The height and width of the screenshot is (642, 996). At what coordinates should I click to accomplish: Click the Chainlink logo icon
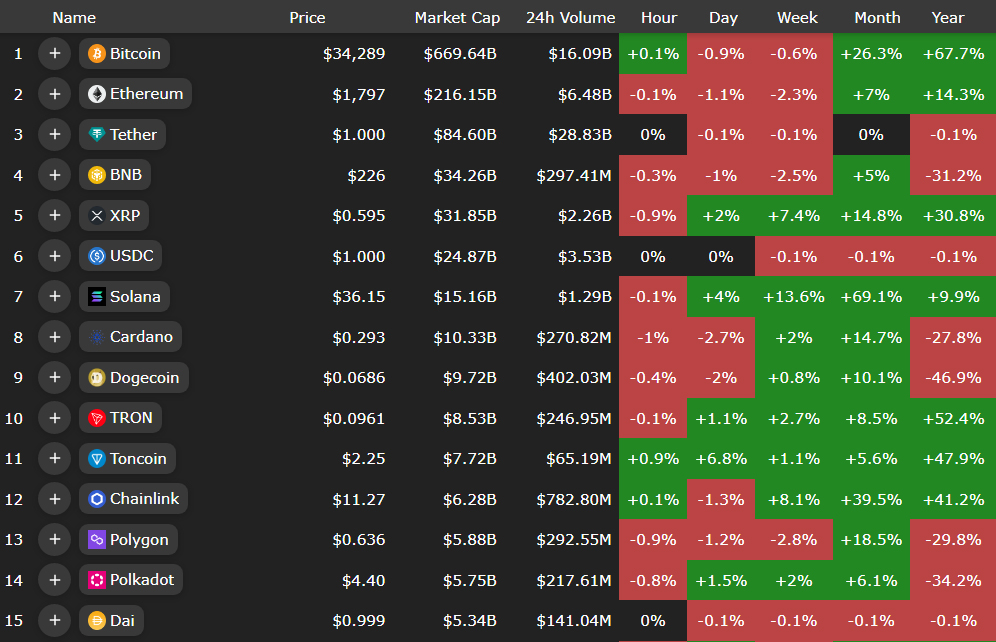point(97,499)
